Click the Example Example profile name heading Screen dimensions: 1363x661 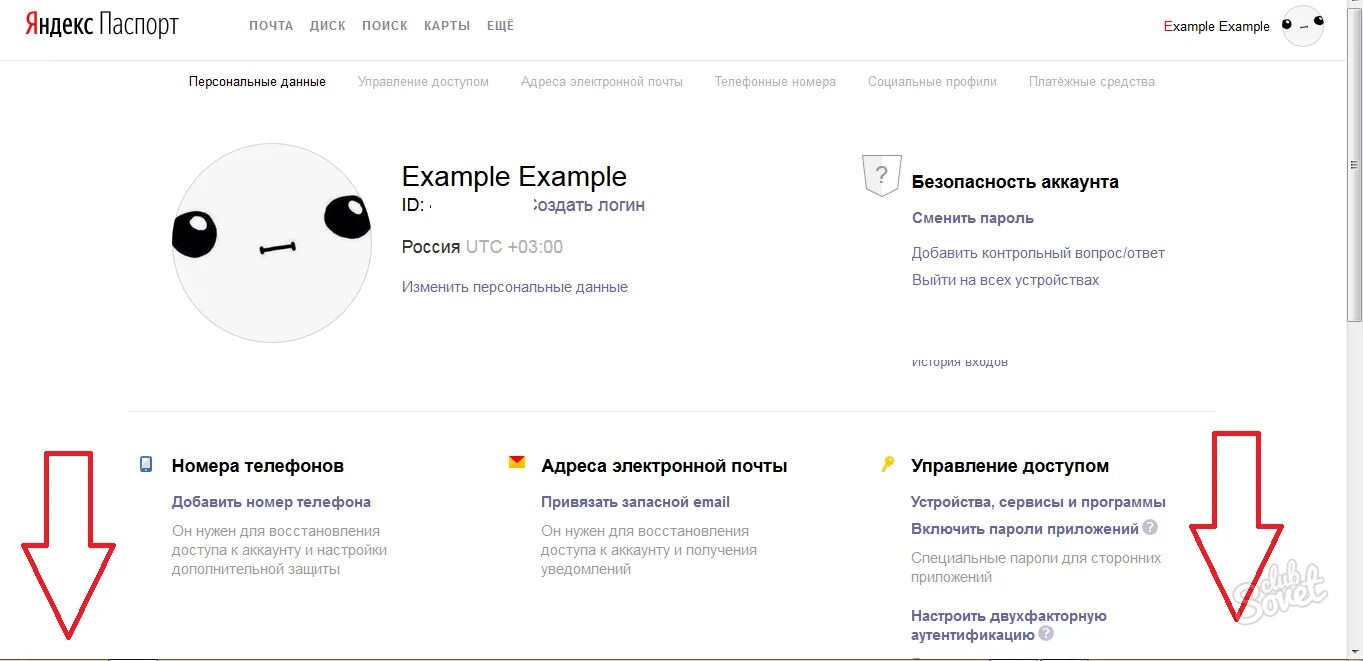(514, 177)
